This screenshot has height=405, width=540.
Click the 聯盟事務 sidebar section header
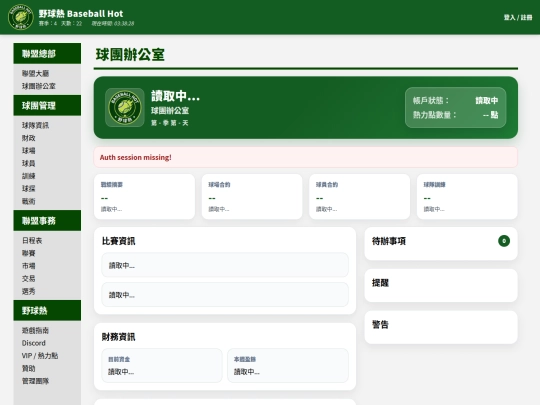coord(47,220)
